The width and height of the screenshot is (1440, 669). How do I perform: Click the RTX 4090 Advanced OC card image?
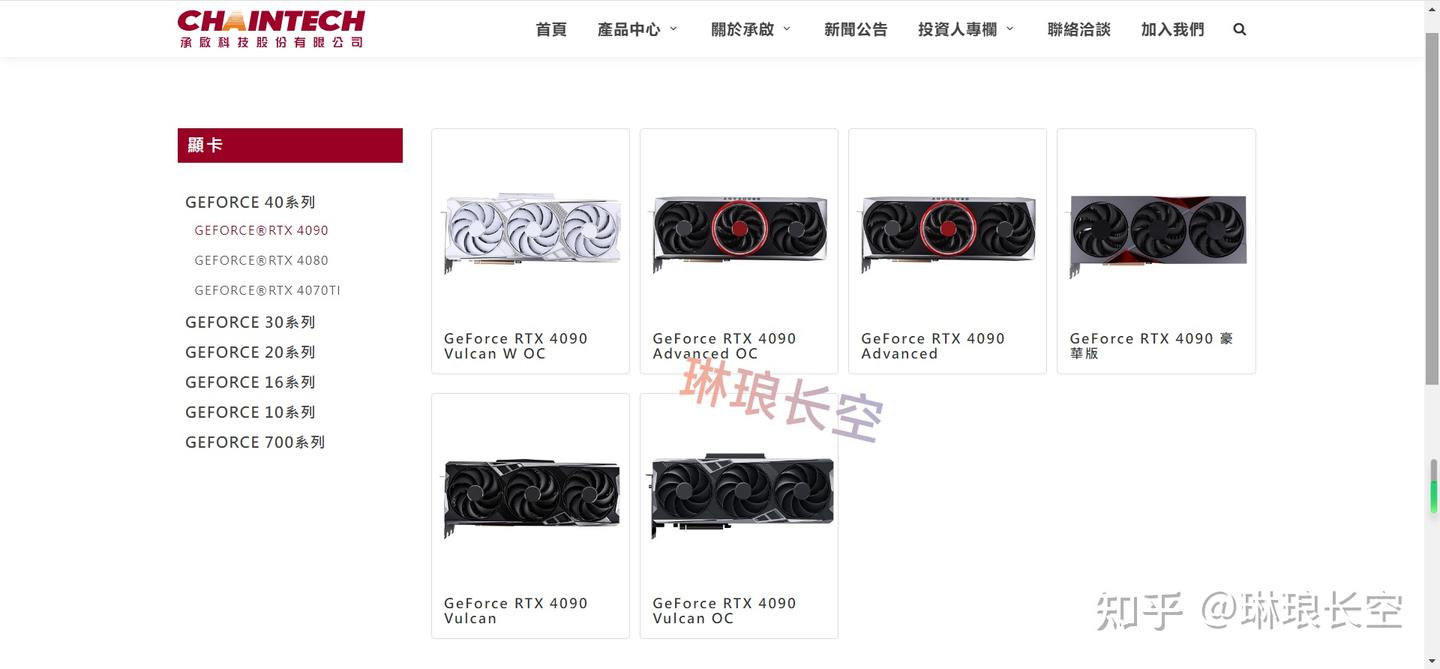click(739, 232)
